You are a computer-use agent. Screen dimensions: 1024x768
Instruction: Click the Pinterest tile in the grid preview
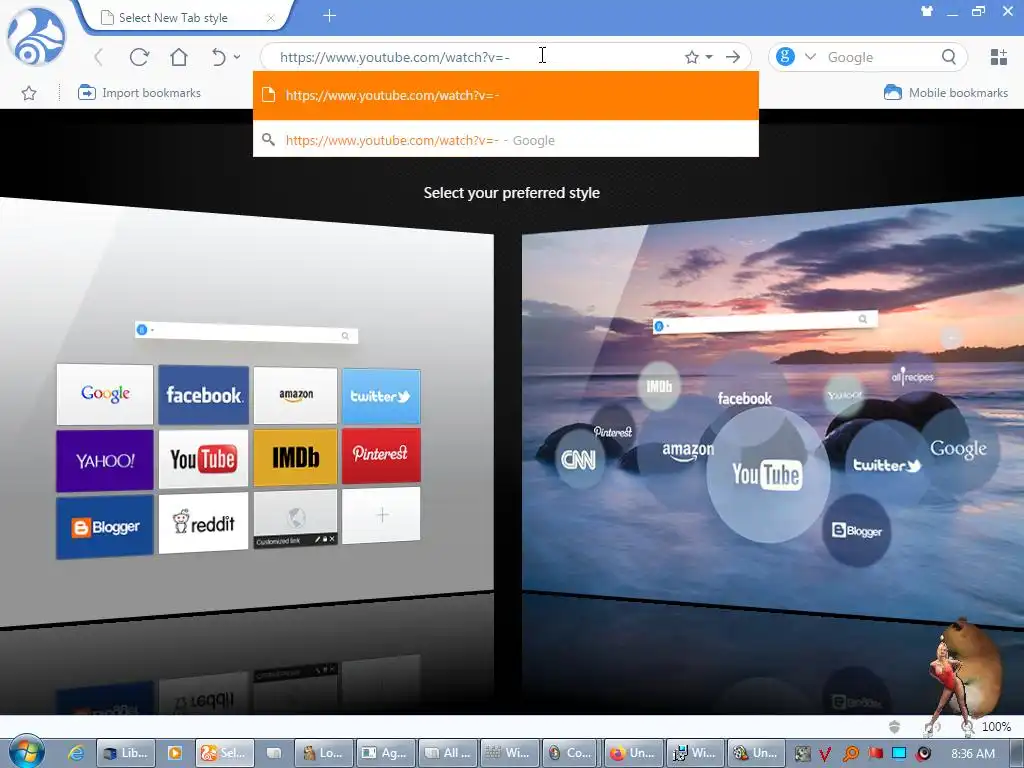click(381, 455)
